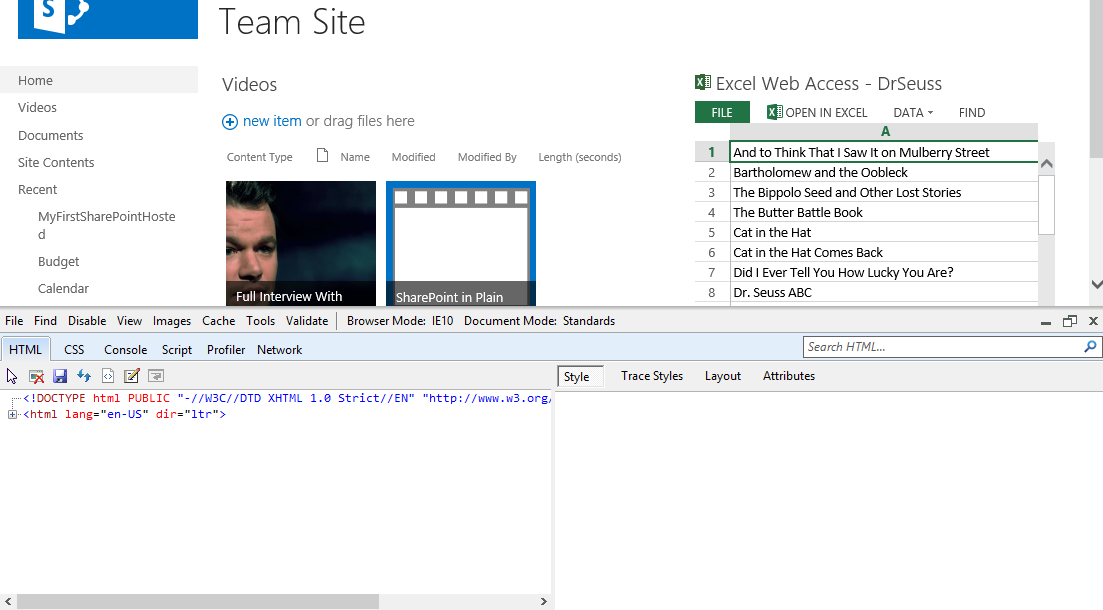Open the Full Interview With video thumbnail
This screenshot has height=610, width=1103.
click(300, 242)
